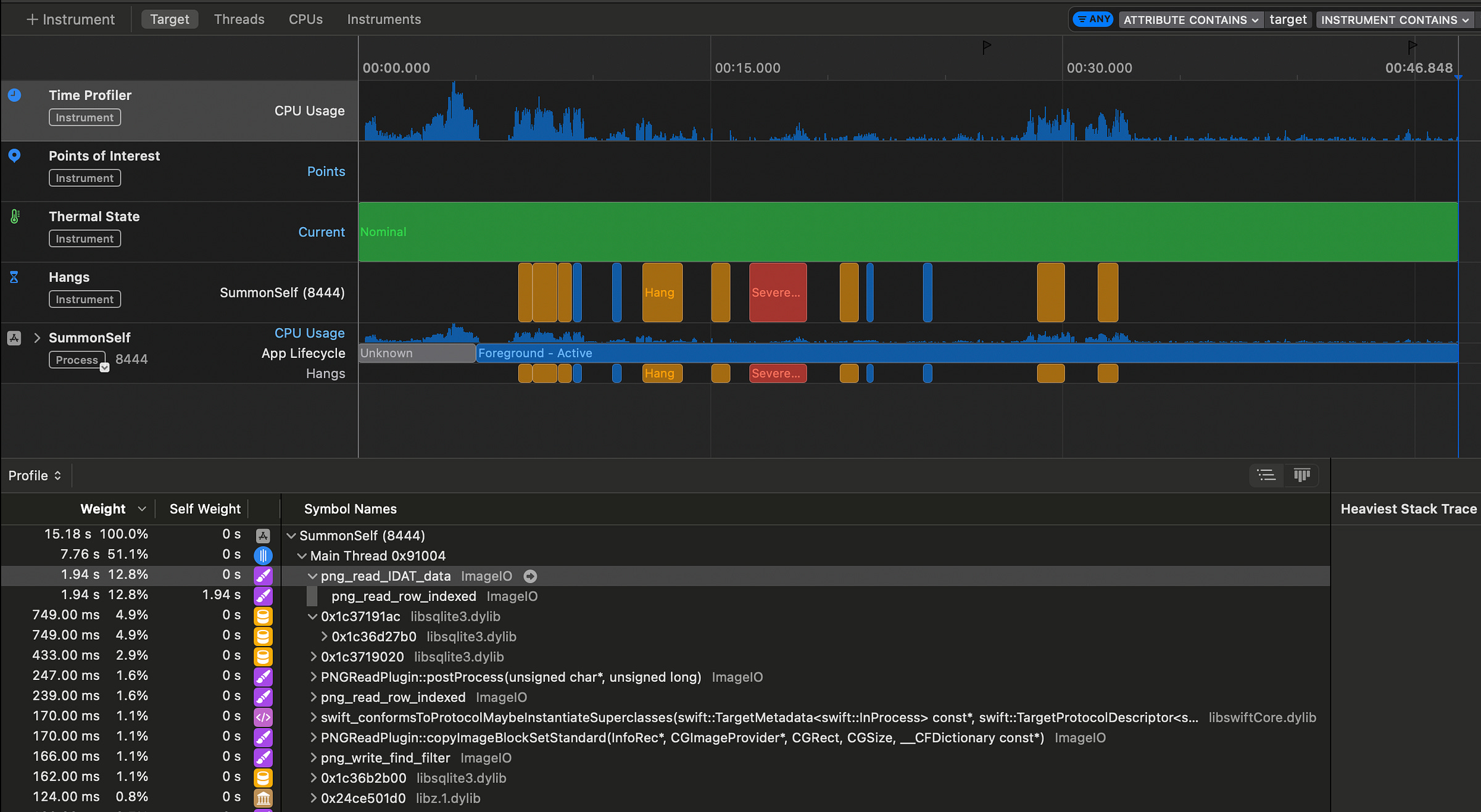Image resolution: width=1481 pixels, height=812 pixels.
Task: Toggle the ANY filter match pill
Action: (1093, 19)
